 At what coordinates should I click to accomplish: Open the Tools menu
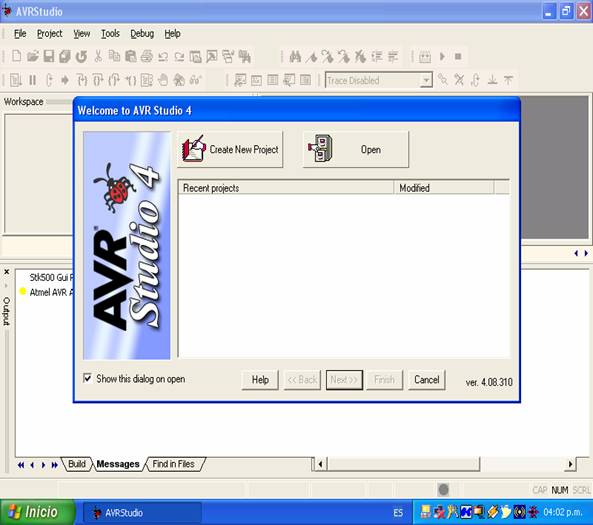click(110, 34)
